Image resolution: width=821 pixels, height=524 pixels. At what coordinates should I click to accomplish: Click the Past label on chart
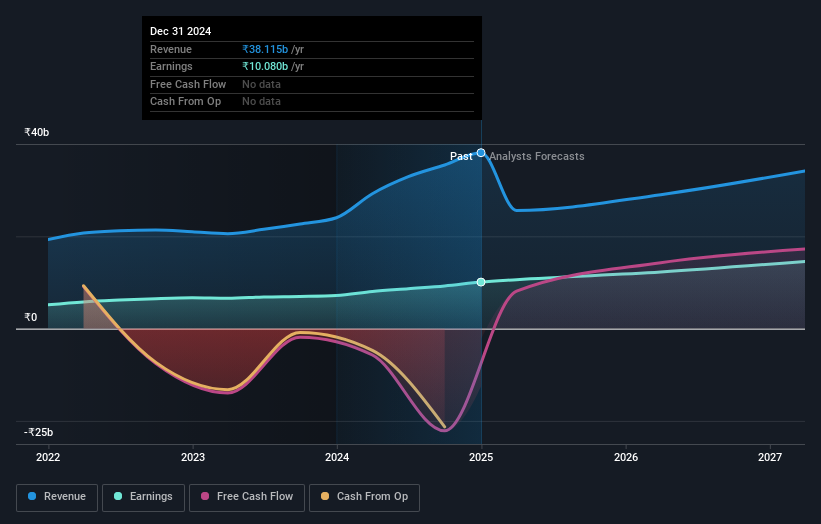click(461, 156)
